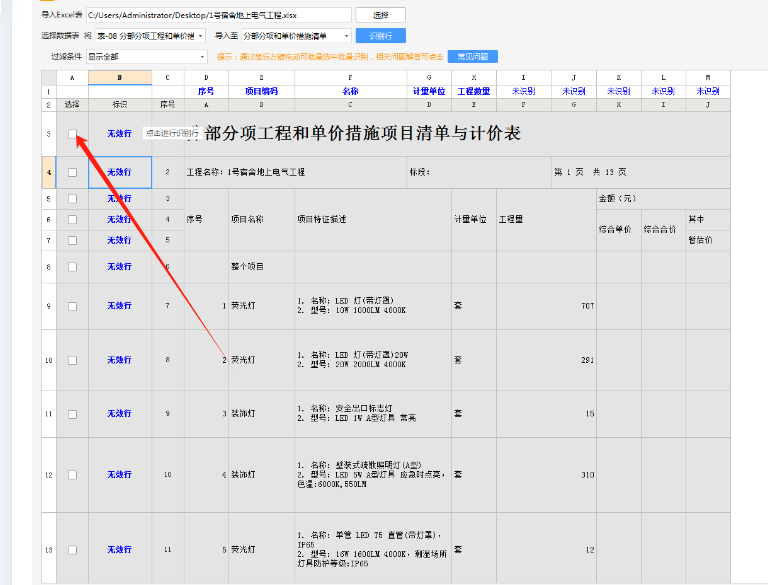
Task: Tick the checkbox in grid row 12 (quantity 310)
Action: coord(72,475)
